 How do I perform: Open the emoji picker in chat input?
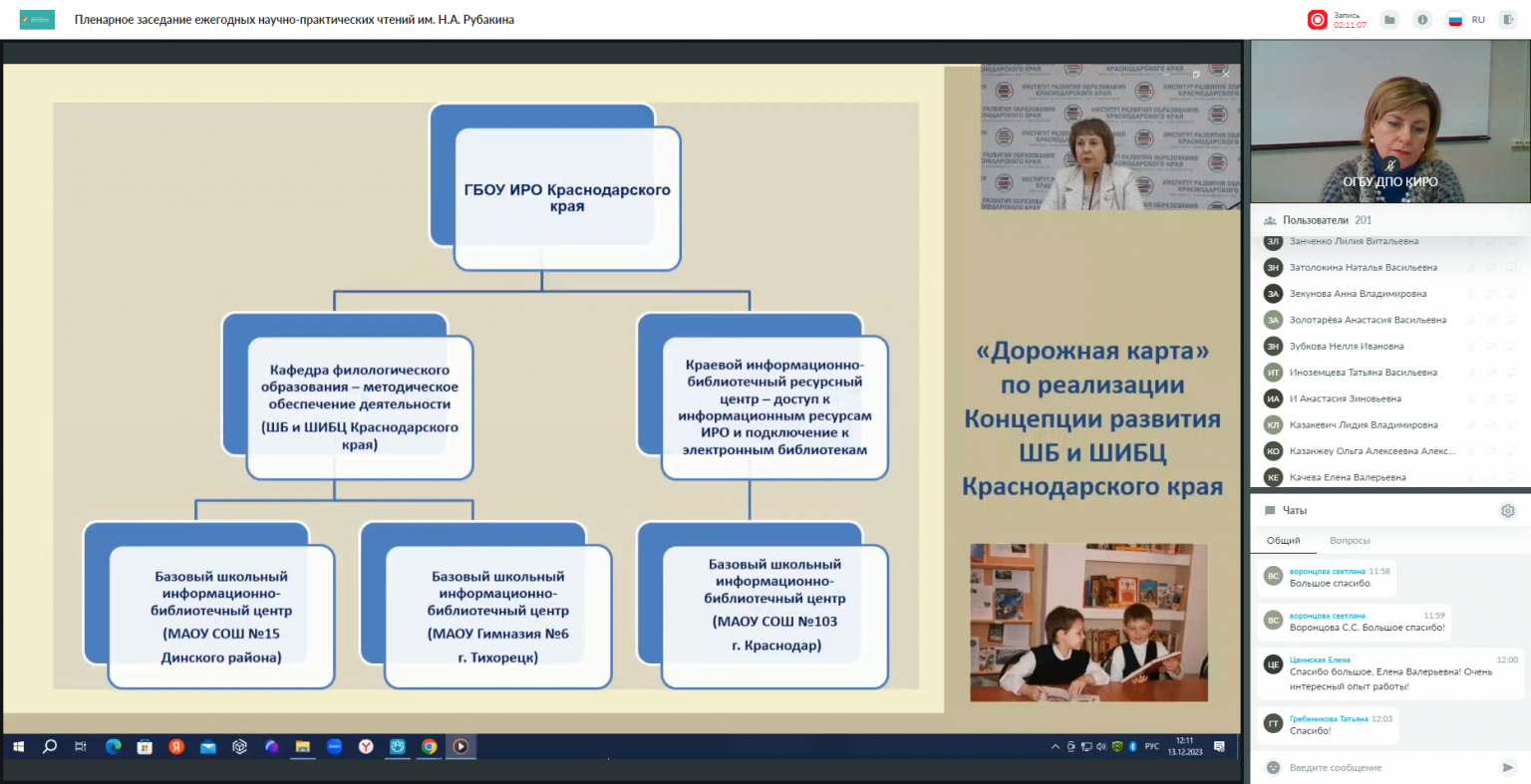tap(1273, 767)
